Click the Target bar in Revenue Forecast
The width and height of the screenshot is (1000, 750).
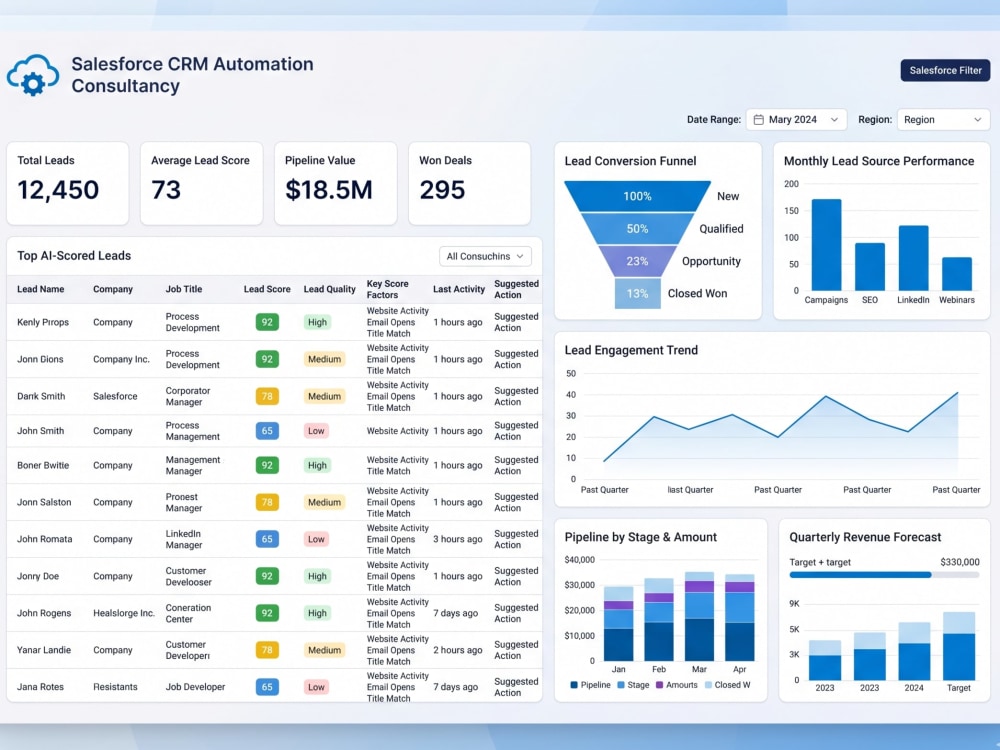(959, 645)
